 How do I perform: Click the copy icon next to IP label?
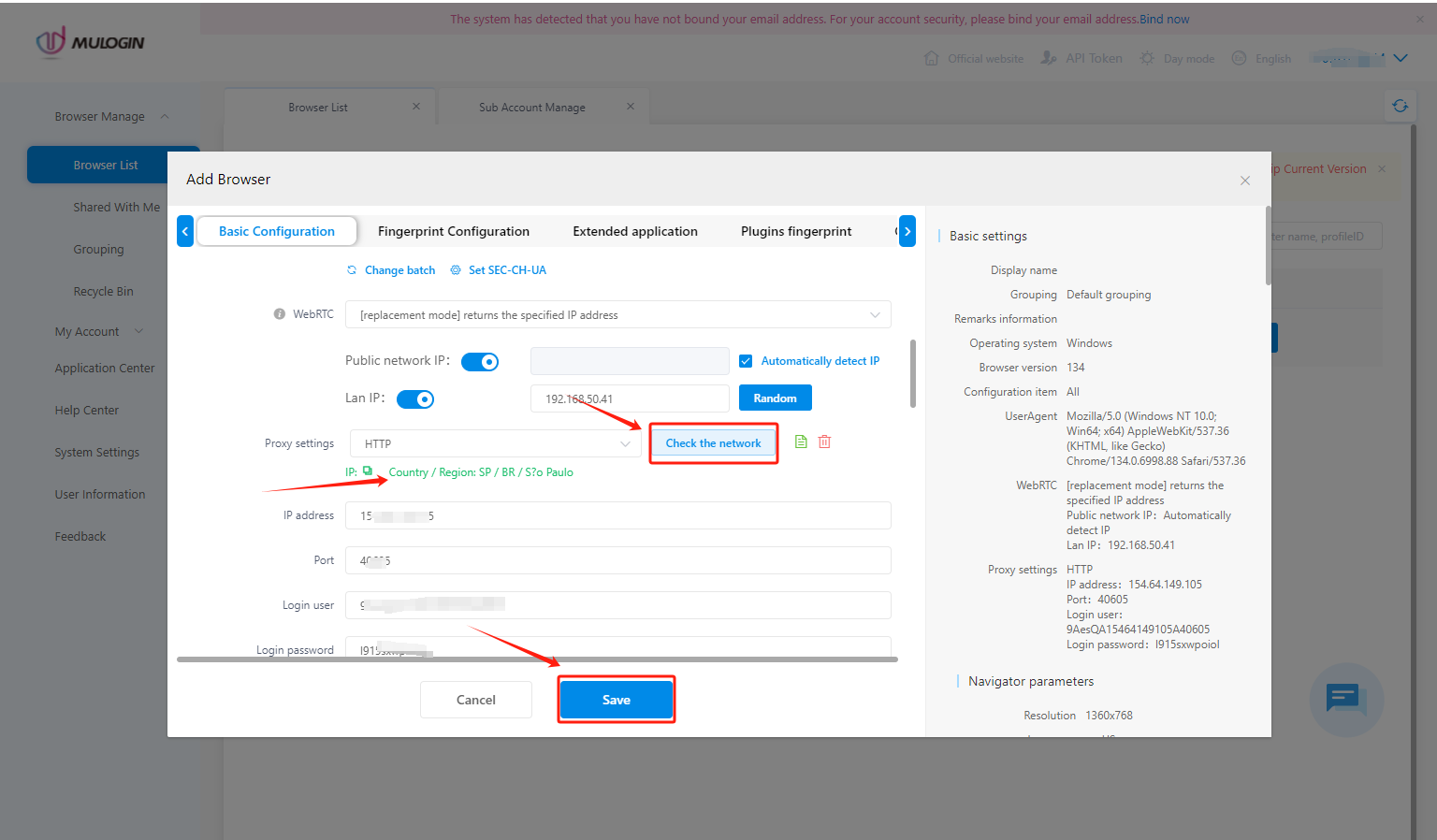click(x=368, y=471)
